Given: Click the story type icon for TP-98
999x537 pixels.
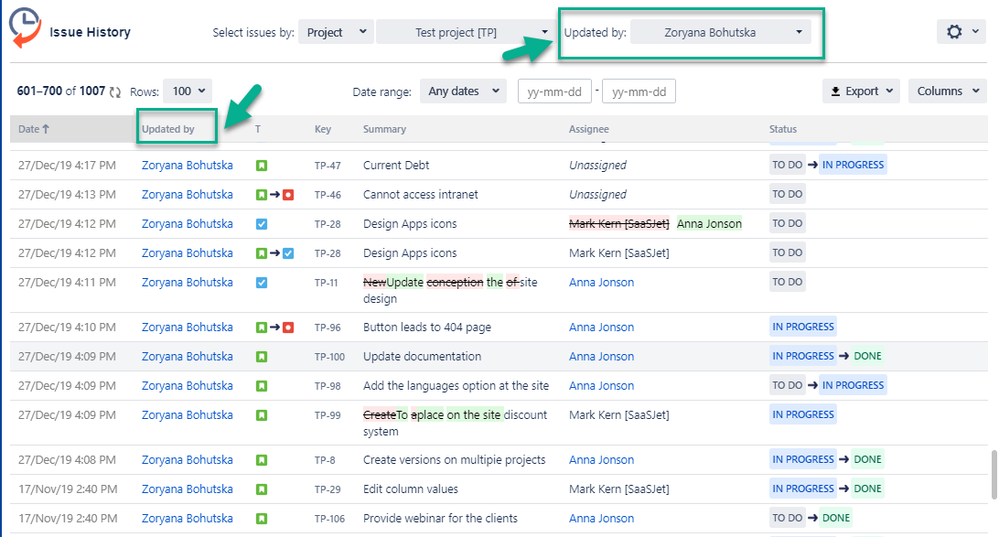Looking at the screenshot, I should coord(261,386).
